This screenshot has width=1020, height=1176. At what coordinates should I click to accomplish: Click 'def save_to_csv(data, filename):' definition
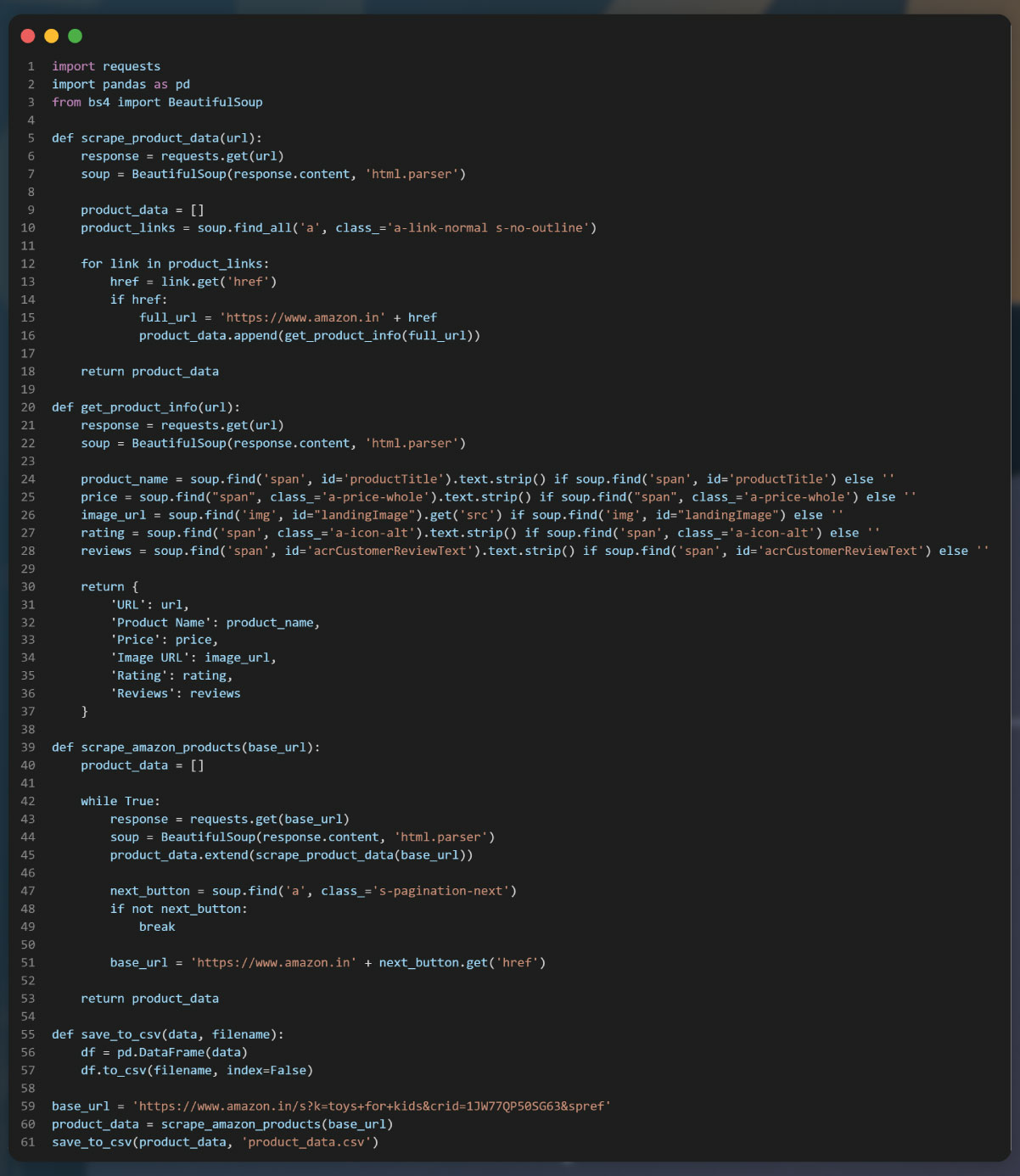click(x=168, y=1034)
